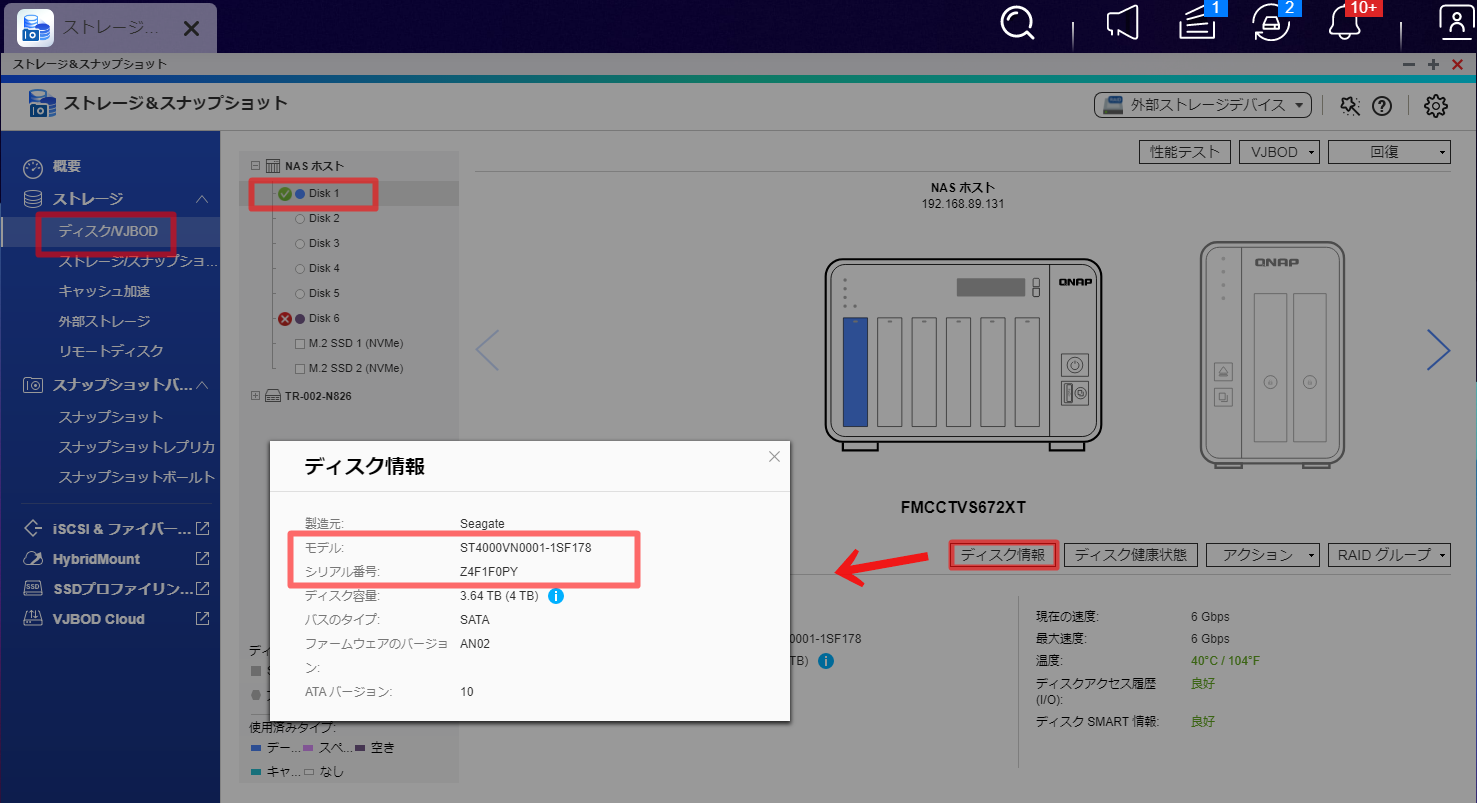The height and width of the screenshot is (803, 1477).
Task: Select キャッシュ加速 in sidebar
Action: [104, 291]
